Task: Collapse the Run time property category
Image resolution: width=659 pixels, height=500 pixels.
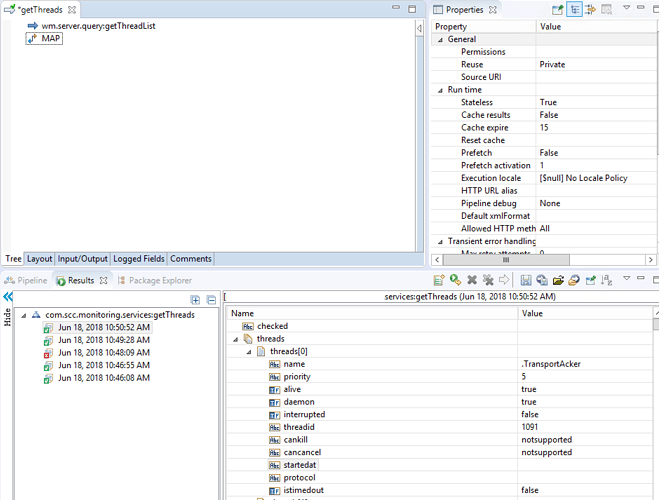Action: pos(440,90)
